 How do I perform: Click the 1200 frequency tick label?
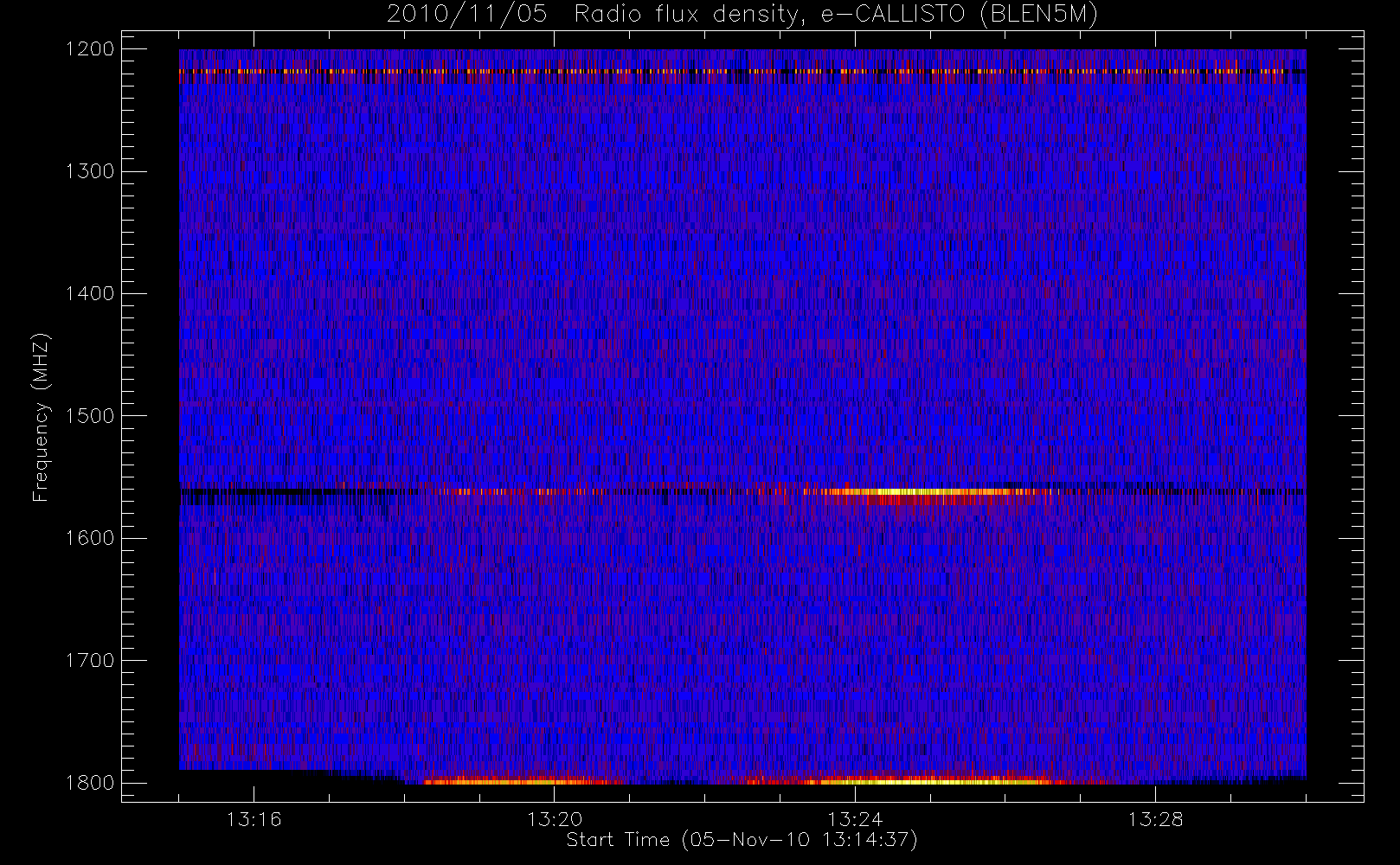tap(90, 49)
